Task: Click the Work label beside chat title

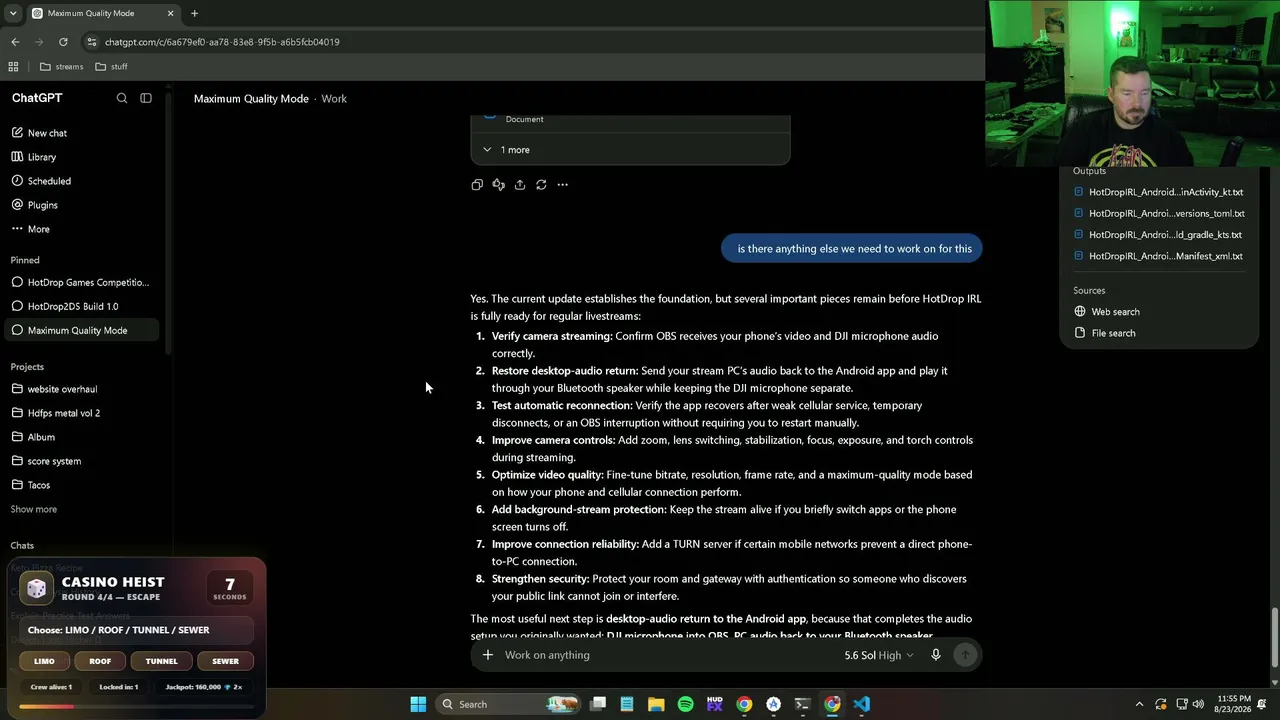Action: coord(334,99)
